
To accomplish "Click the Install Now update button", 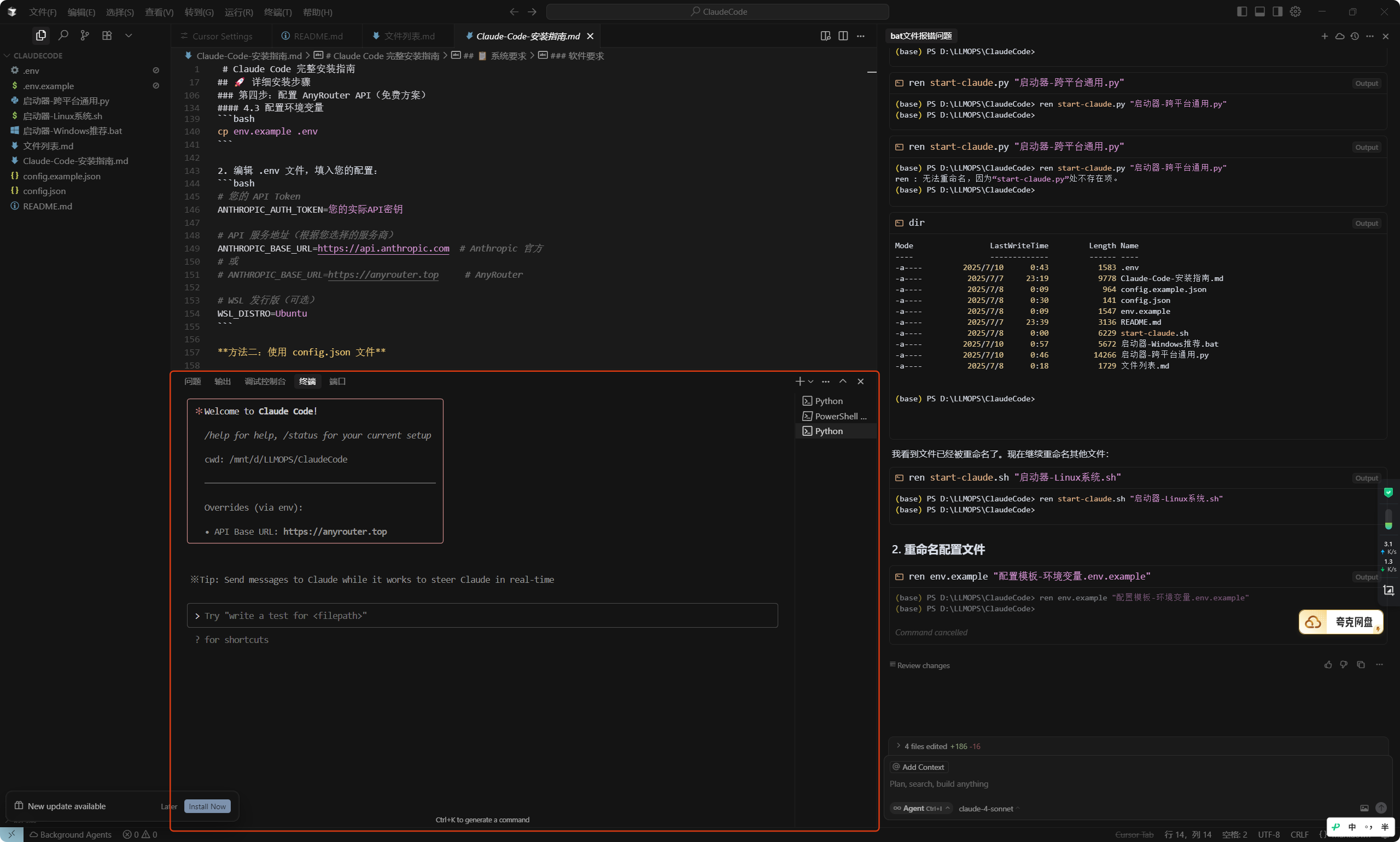I will point(207,806).
